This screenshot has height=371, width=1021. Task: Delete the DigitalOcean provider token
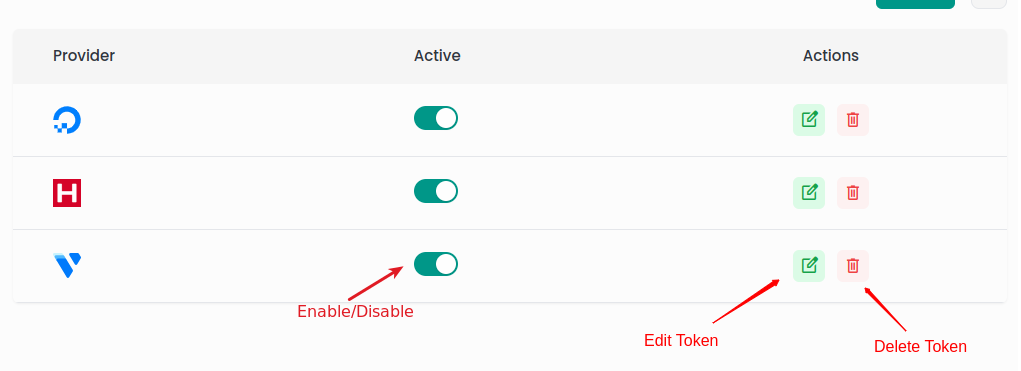pos(853,120)
